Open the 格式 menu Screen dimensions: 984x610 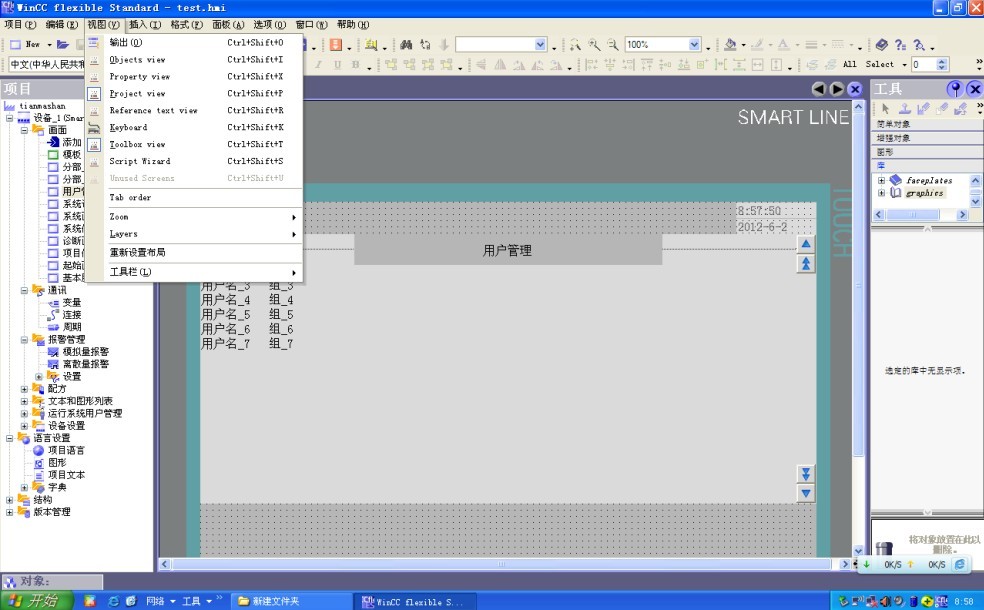tap(186, 24)
